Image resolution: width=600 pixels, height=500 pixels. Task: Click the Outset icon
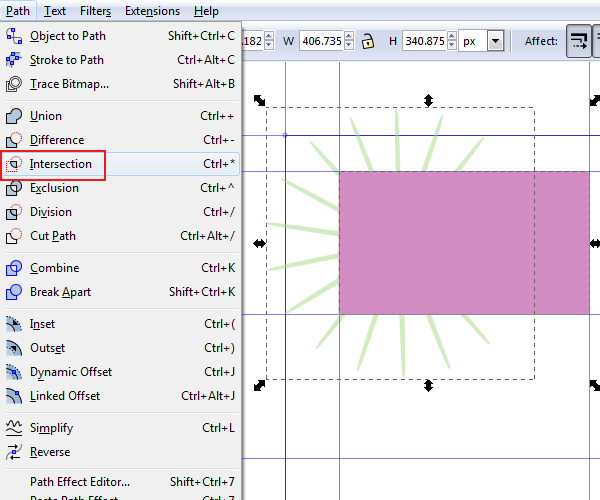pos(14,348)
